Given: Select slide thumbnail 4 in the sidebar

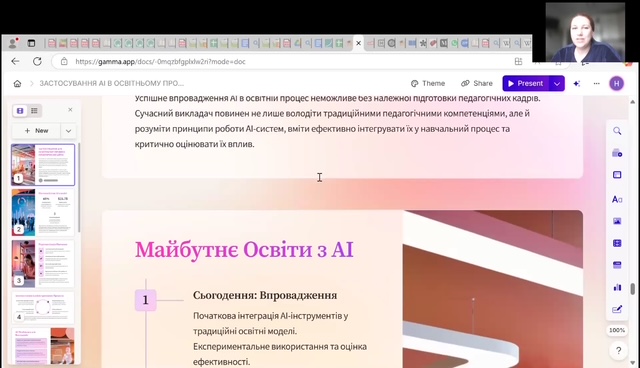Looking at the screenshot, I should [x=43, y=307].
